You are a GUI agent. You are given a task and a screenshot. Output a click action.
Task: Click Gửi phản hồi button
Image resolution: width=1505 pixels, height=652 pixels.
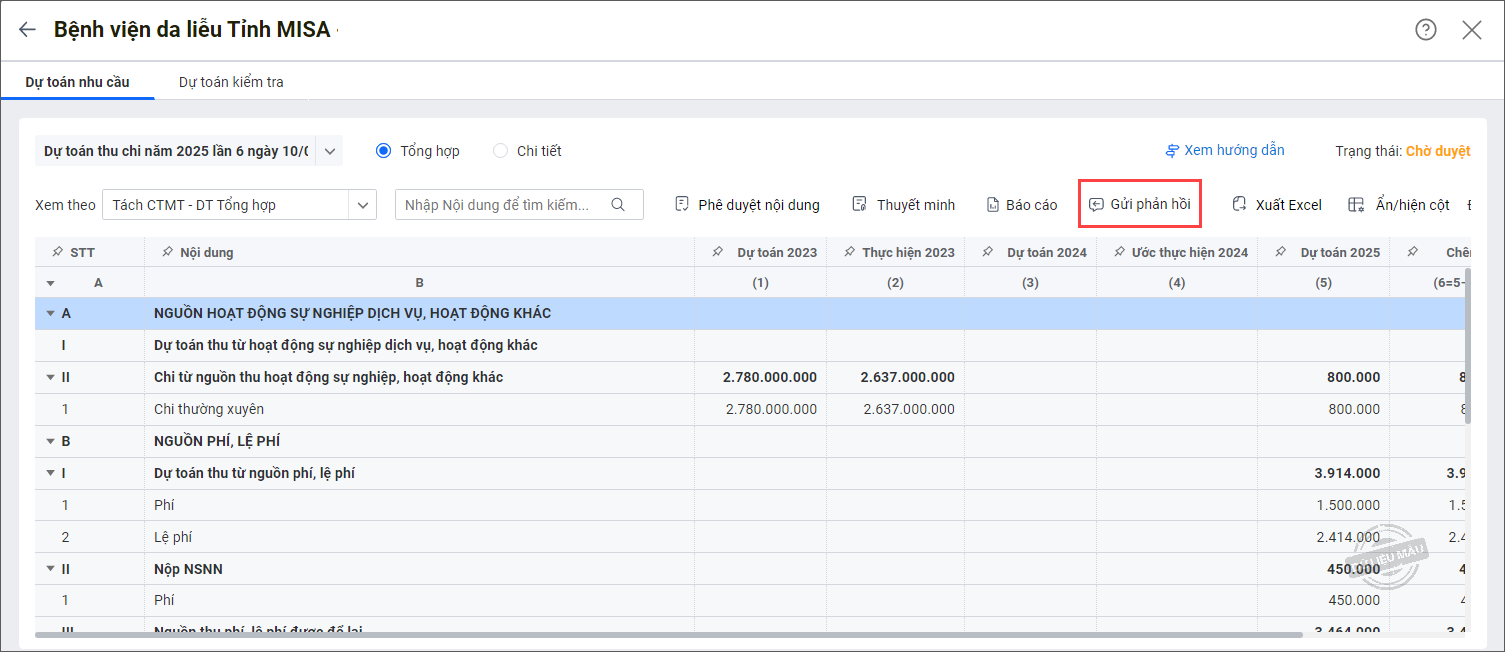[x=1140, y=204]
